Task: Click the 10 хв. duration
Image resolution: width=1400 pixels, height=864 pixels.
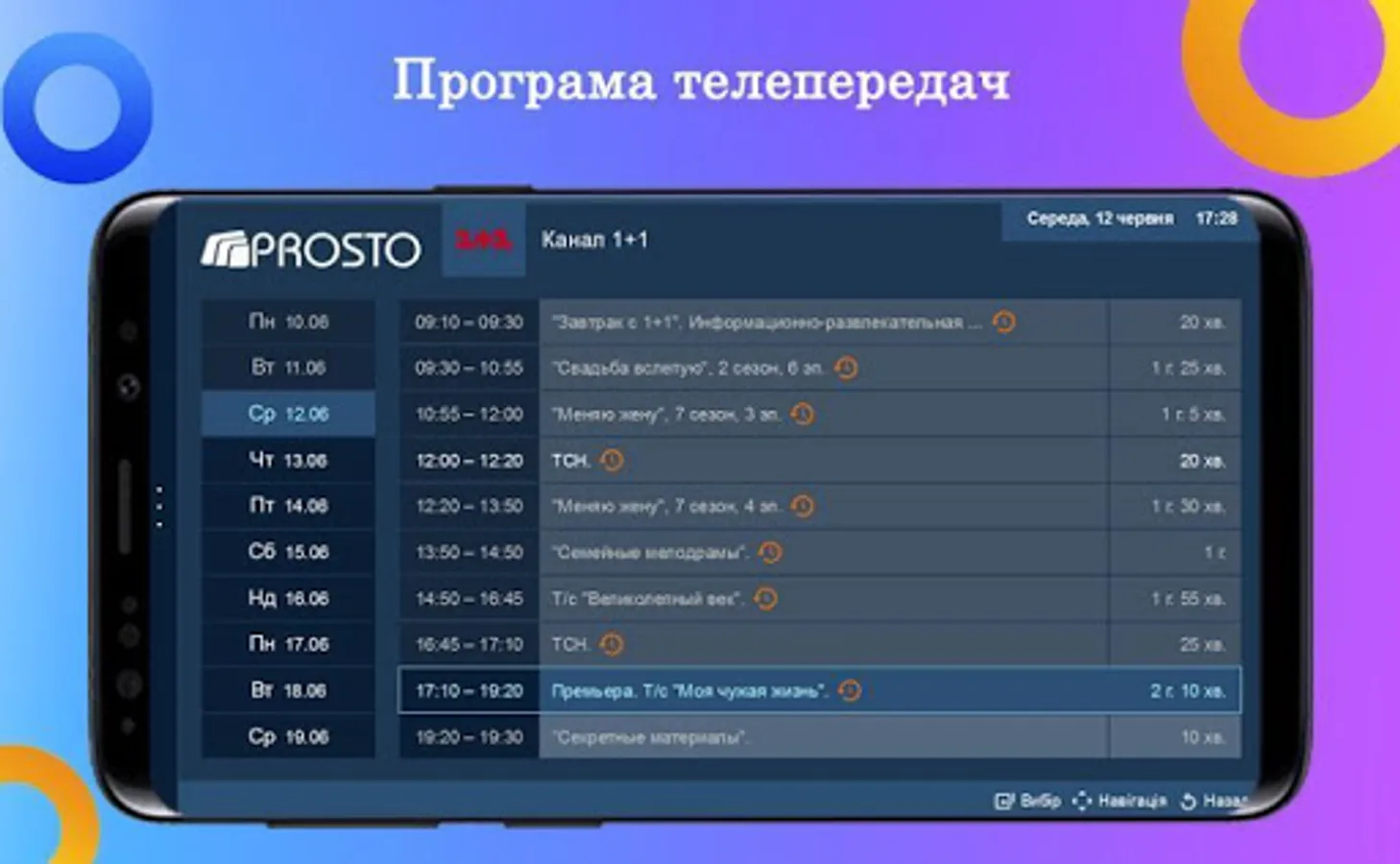Action: pyautogui.click(x=1203, y=736)
